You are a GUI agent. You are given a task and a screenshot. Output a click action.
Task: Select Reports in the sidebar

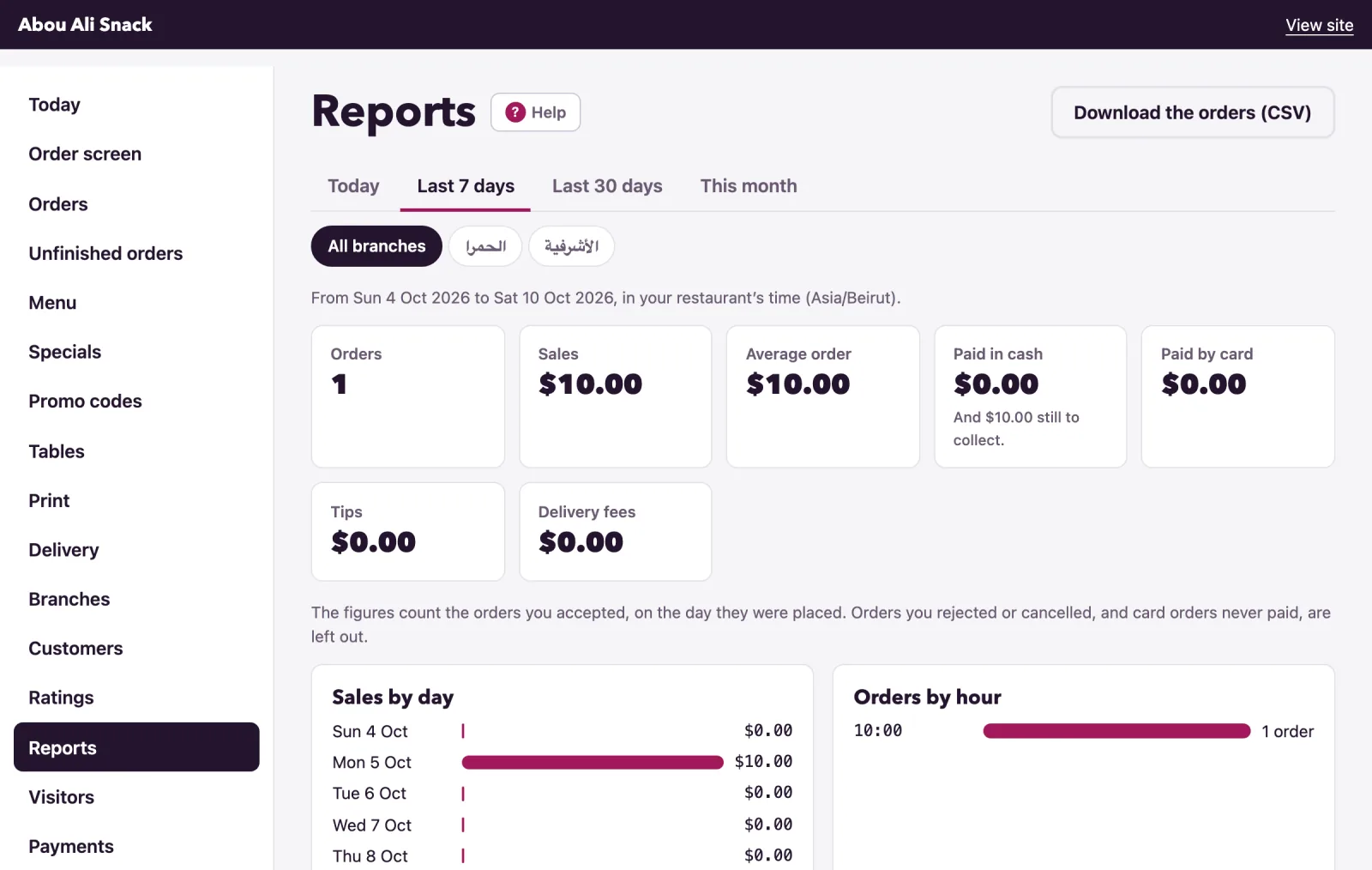pos(136,747)
